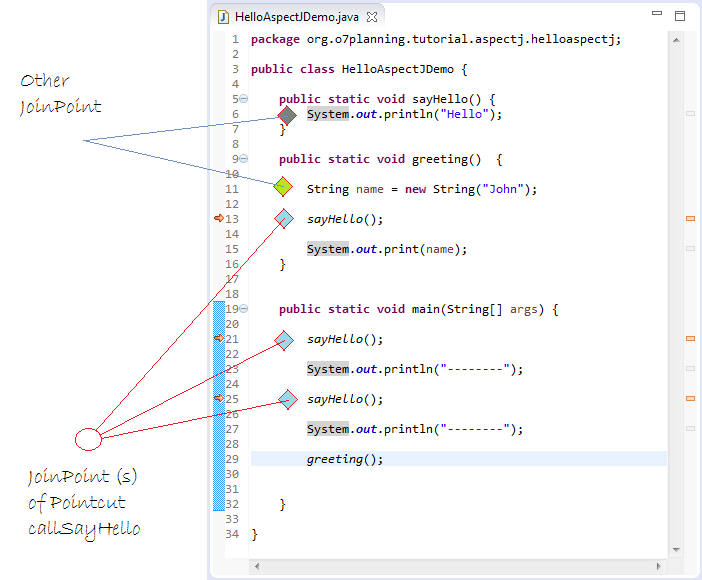Click the blue range indicator beside line 30
Viewport: 702px width, 580px height.
point(218,474)
